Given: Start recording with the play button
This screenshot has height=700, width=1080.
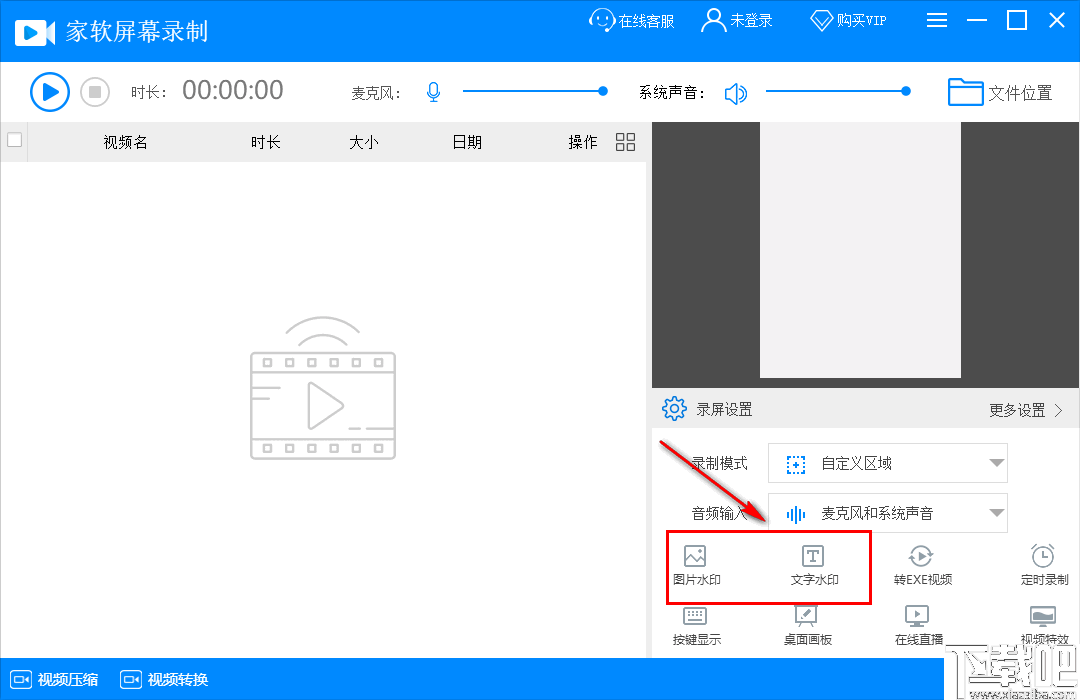Looking at the screenshot, I should coord(49,91).
